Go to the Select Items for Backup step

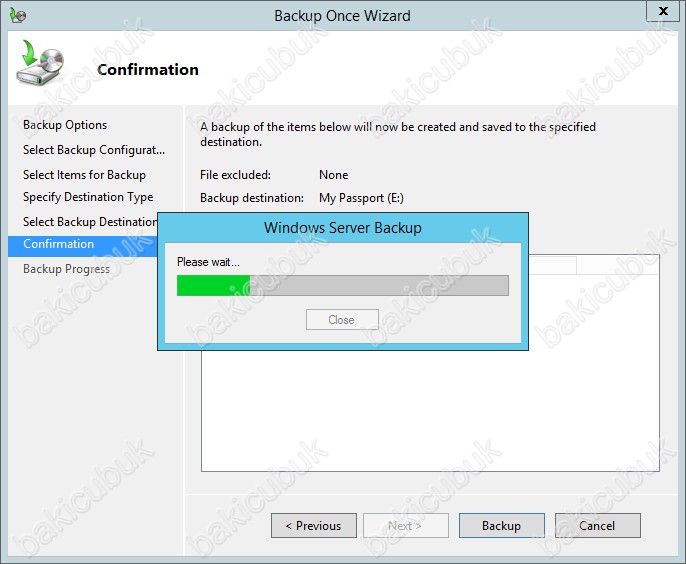pyautogui.click(x=84, y=175)
